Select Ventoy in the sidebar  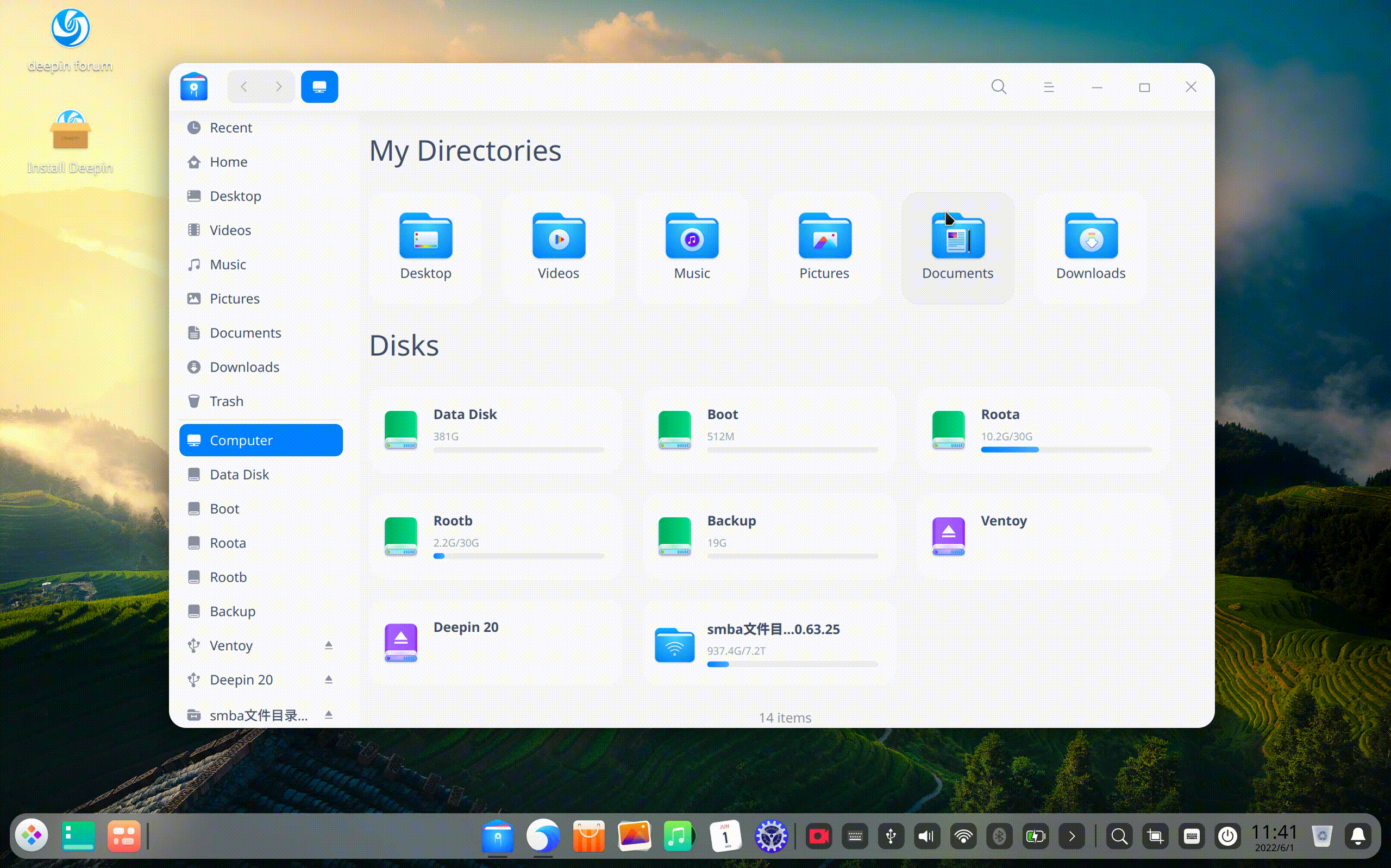tap(261, 645)
